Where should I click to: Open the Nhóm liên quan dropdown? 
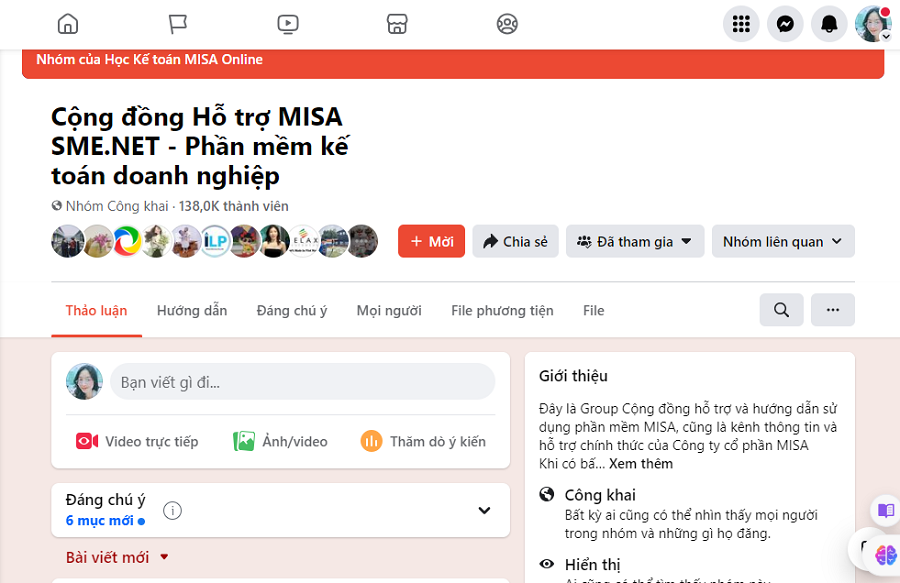point(783,241)
